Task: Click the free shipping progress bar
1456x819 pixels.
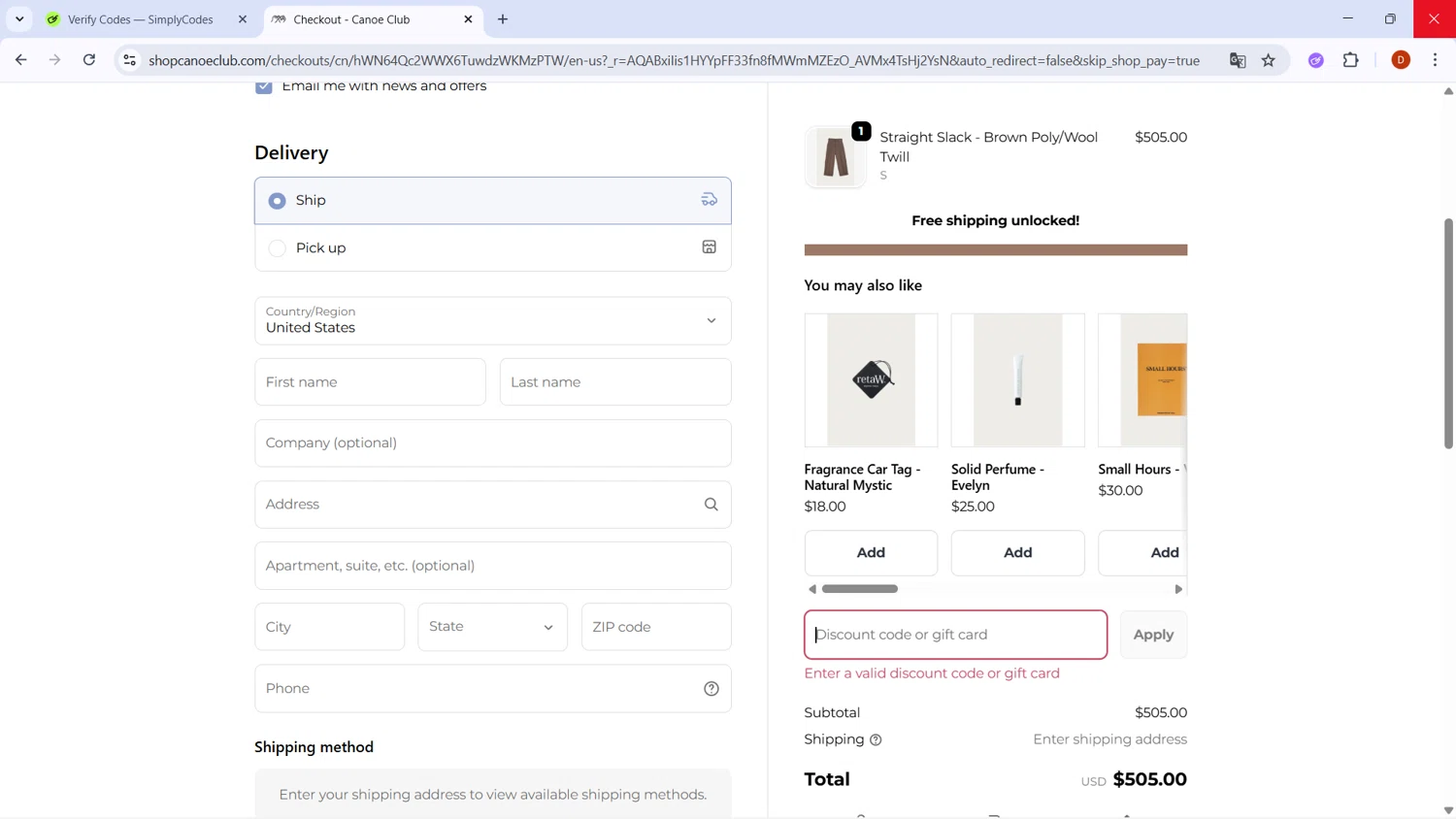Action: click(x=996, y=250)
